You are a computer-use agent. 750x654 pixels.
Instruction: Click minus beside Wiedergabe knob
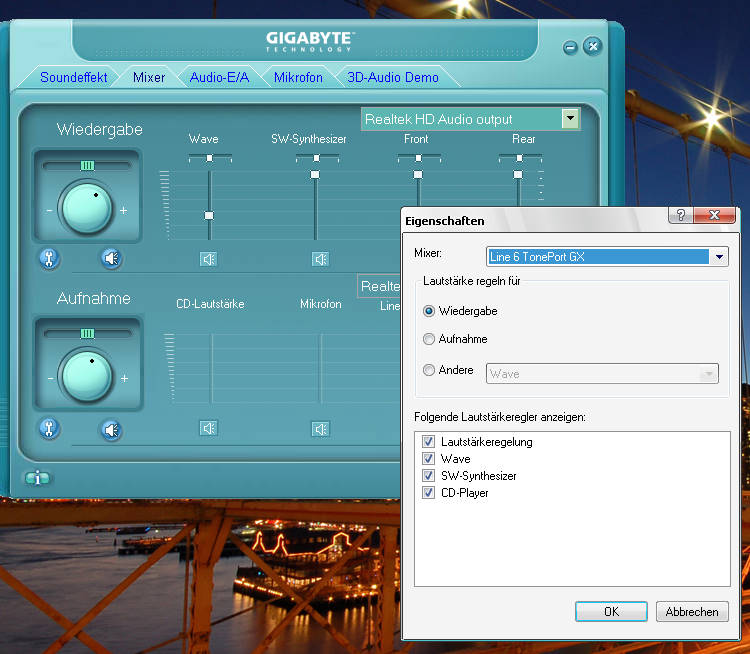[x=49, y=211]
